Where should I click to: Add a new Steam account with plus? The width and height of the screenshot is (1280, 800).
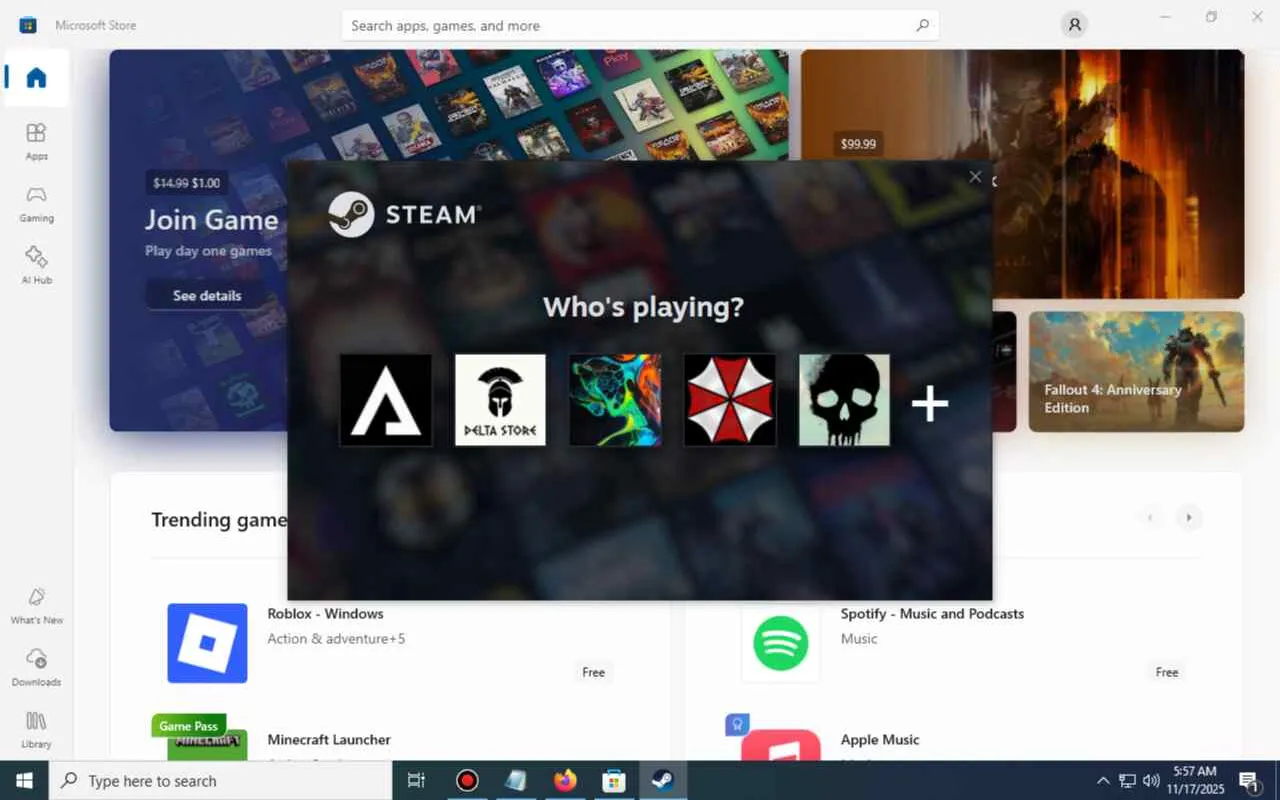pos(930,404)
